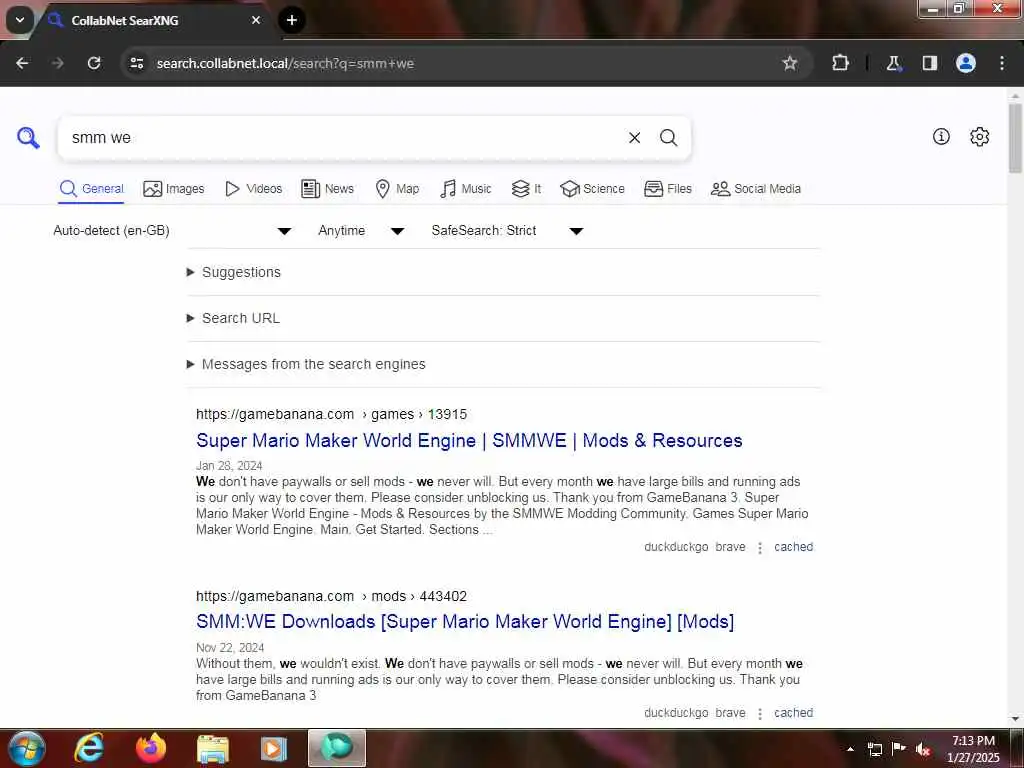Viewport: 1024px width, 768px height.
Task: Show hidden tray icons arrow
Action: pos(850,749)
